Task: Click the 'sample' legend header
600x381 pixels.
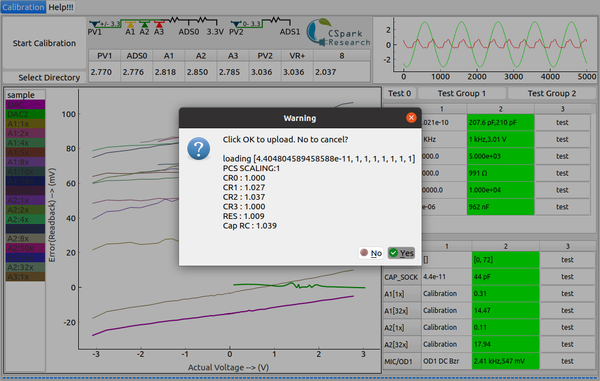Action: [26, 94]
